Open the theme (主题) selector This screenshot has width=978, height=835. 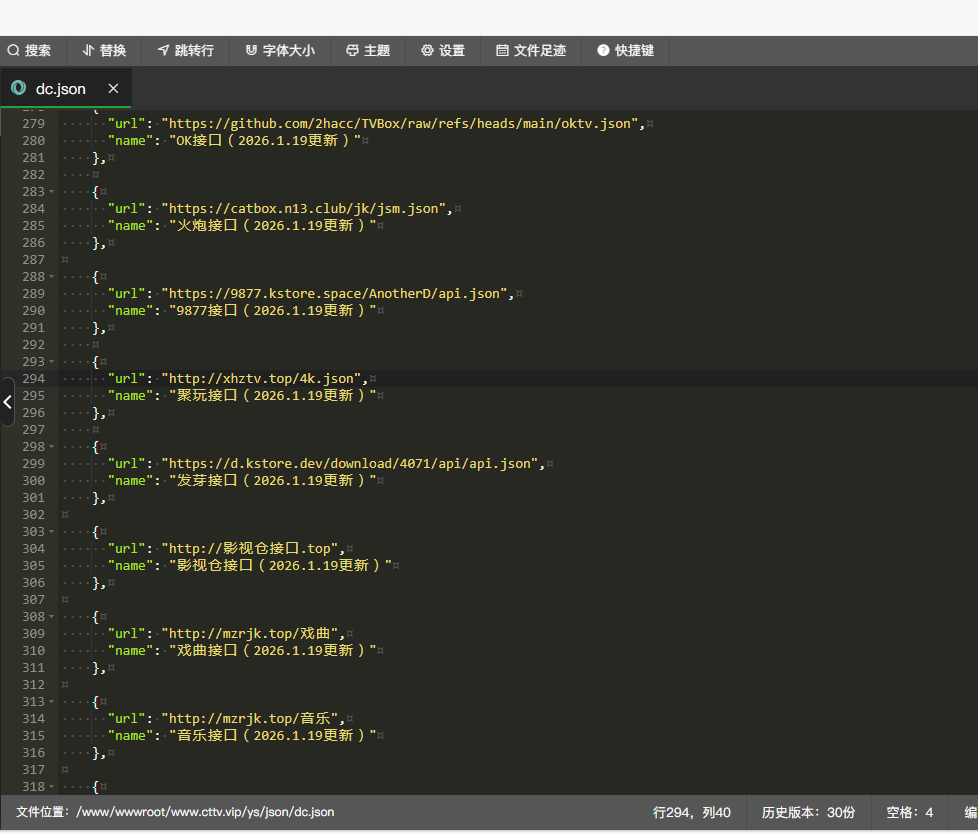[x=367, y=50]
